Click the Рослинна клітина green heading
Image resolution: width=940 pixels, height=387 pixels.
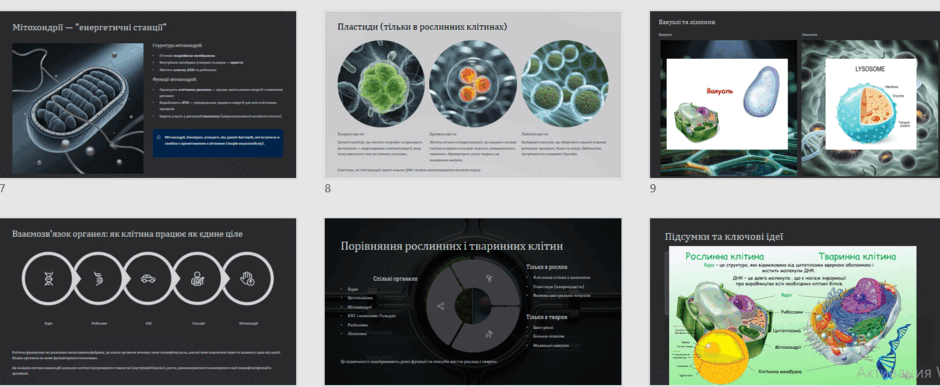[x=725, y=256]
